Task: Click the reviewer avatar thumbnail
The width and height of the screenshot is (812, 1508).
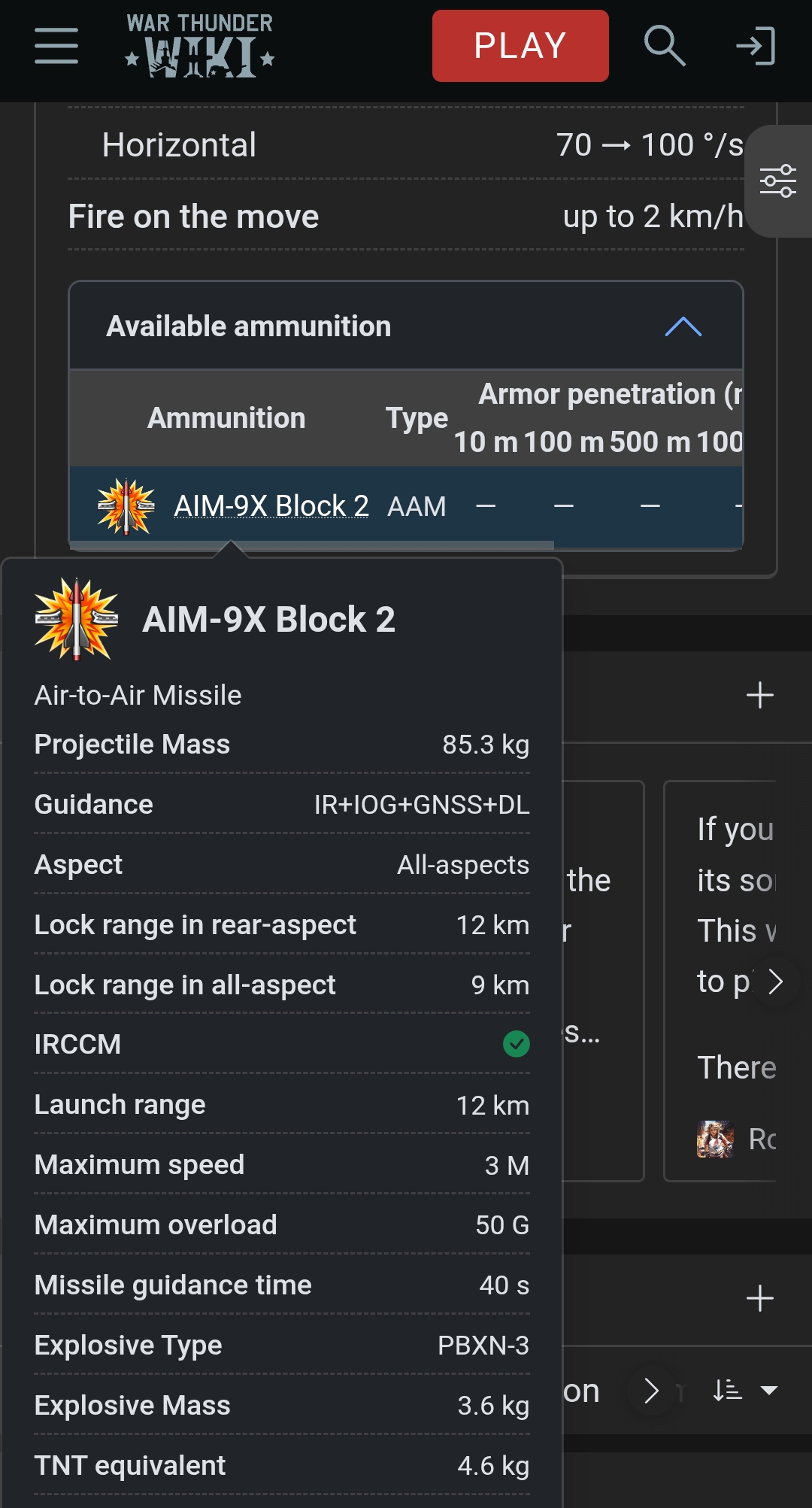Action: [x=715, y=1139]
